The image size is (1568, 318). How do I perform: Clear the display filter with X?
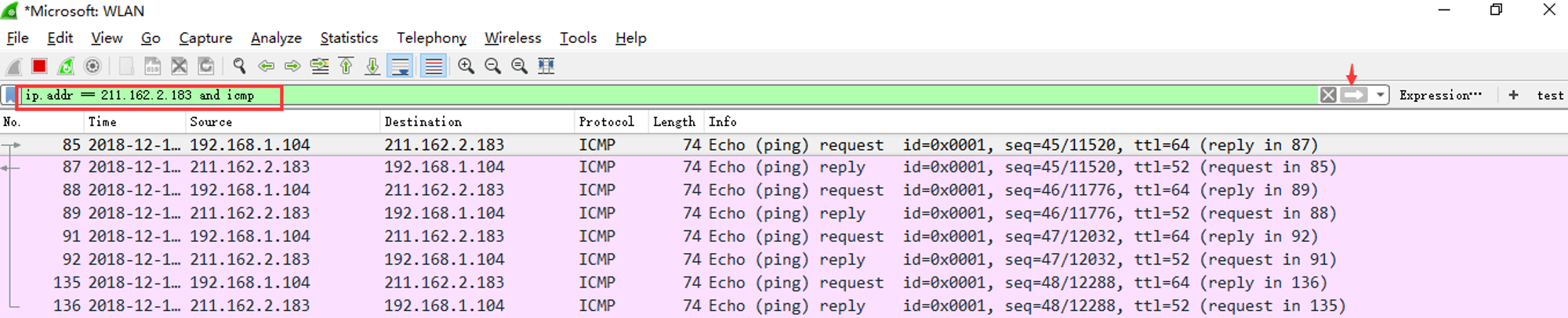tap(1328, 95)
